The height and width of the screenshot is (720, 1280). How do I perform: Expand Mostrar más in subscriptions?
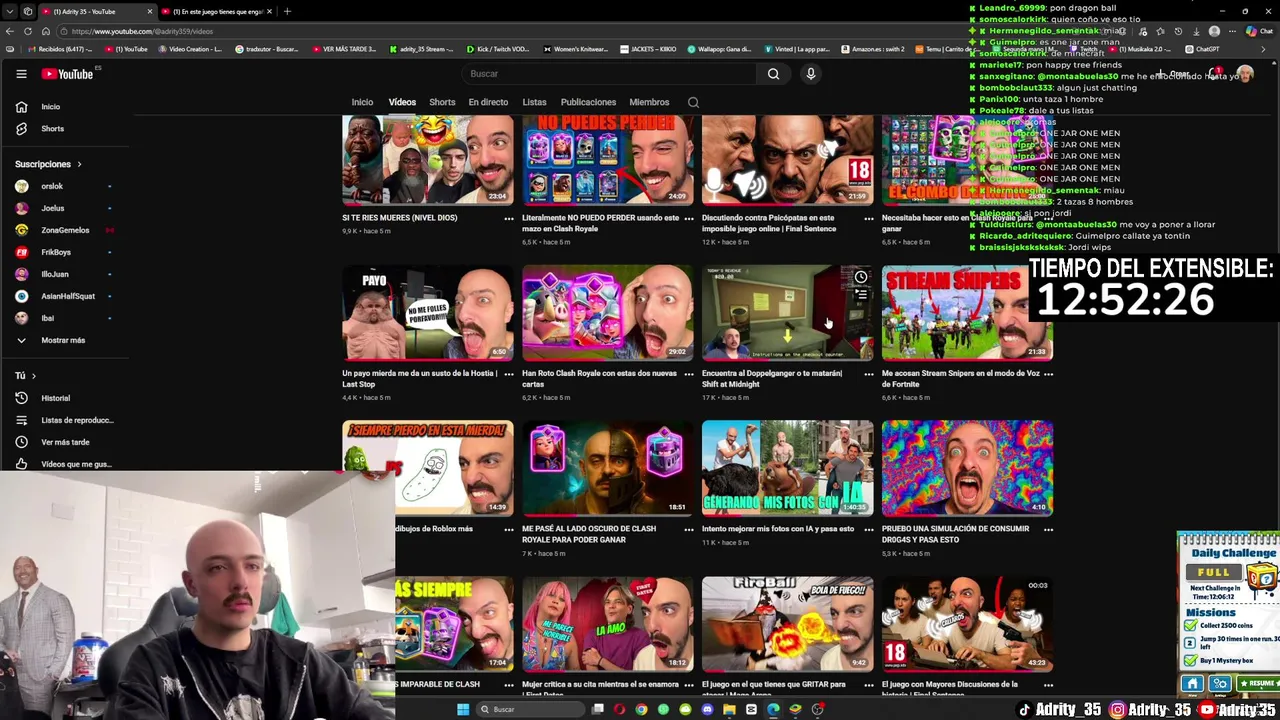(63, 340)
